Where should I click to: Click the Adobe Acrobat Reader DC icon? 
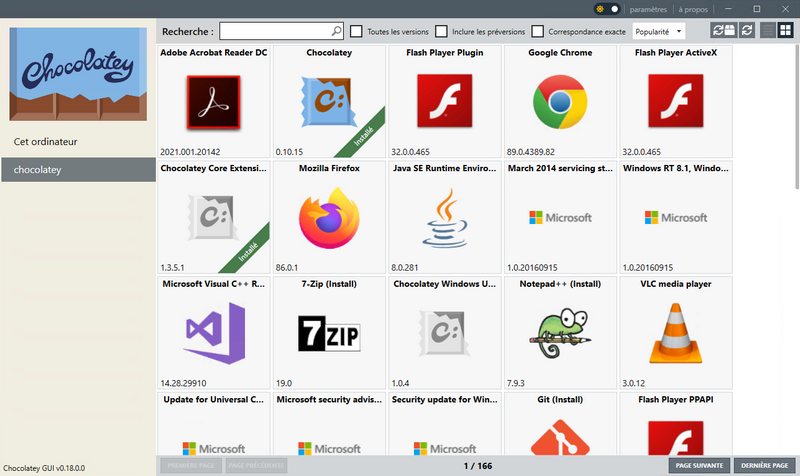213,101
